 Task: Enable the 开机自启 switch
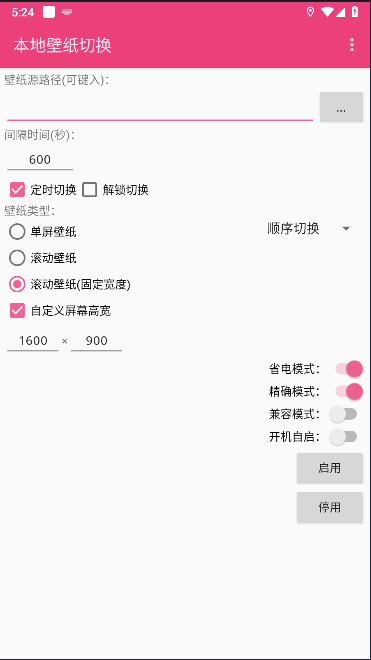pos(344,437)
